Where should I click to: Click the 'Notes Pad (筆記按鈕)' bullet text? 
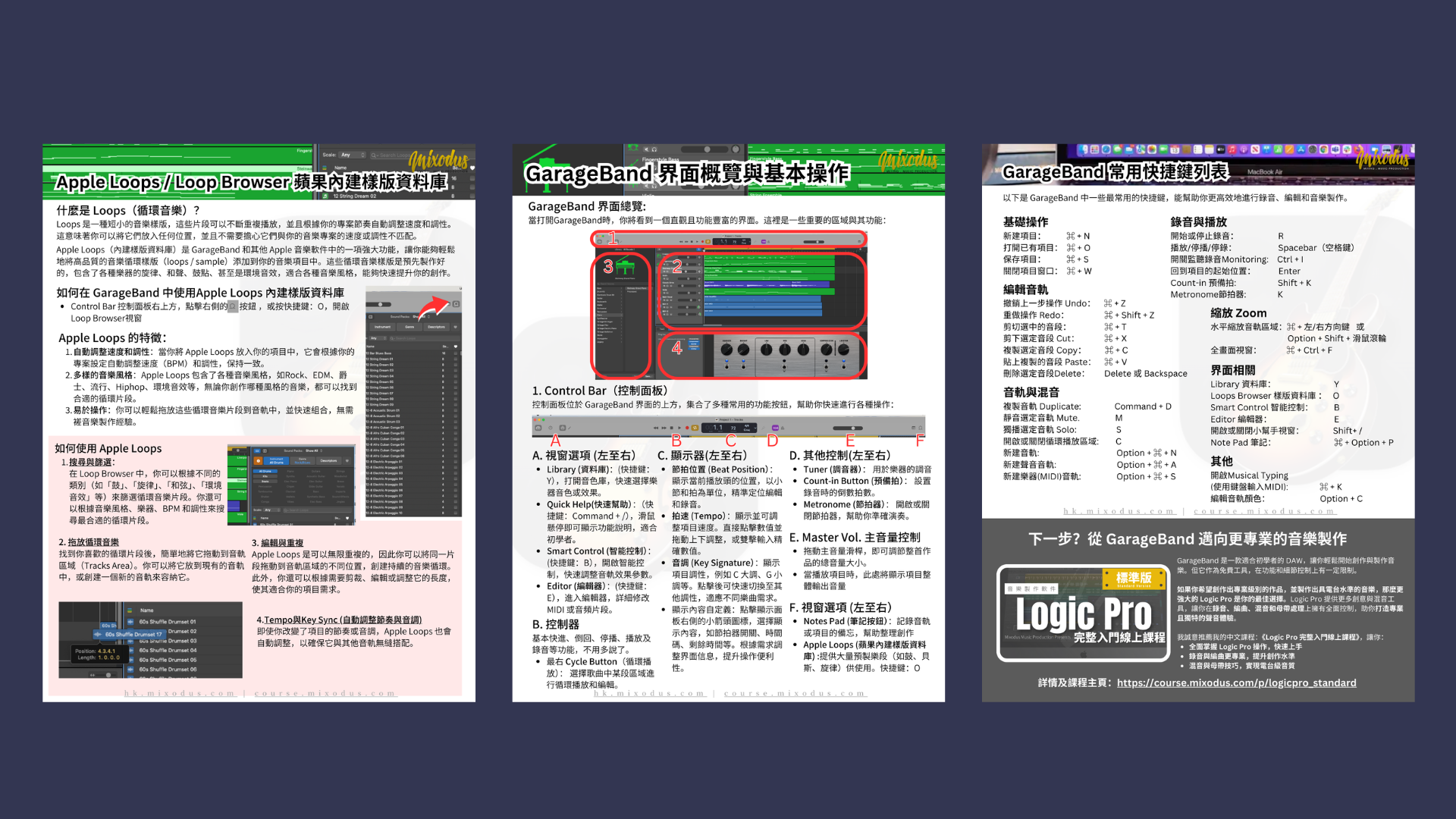(x=846, y=621)
